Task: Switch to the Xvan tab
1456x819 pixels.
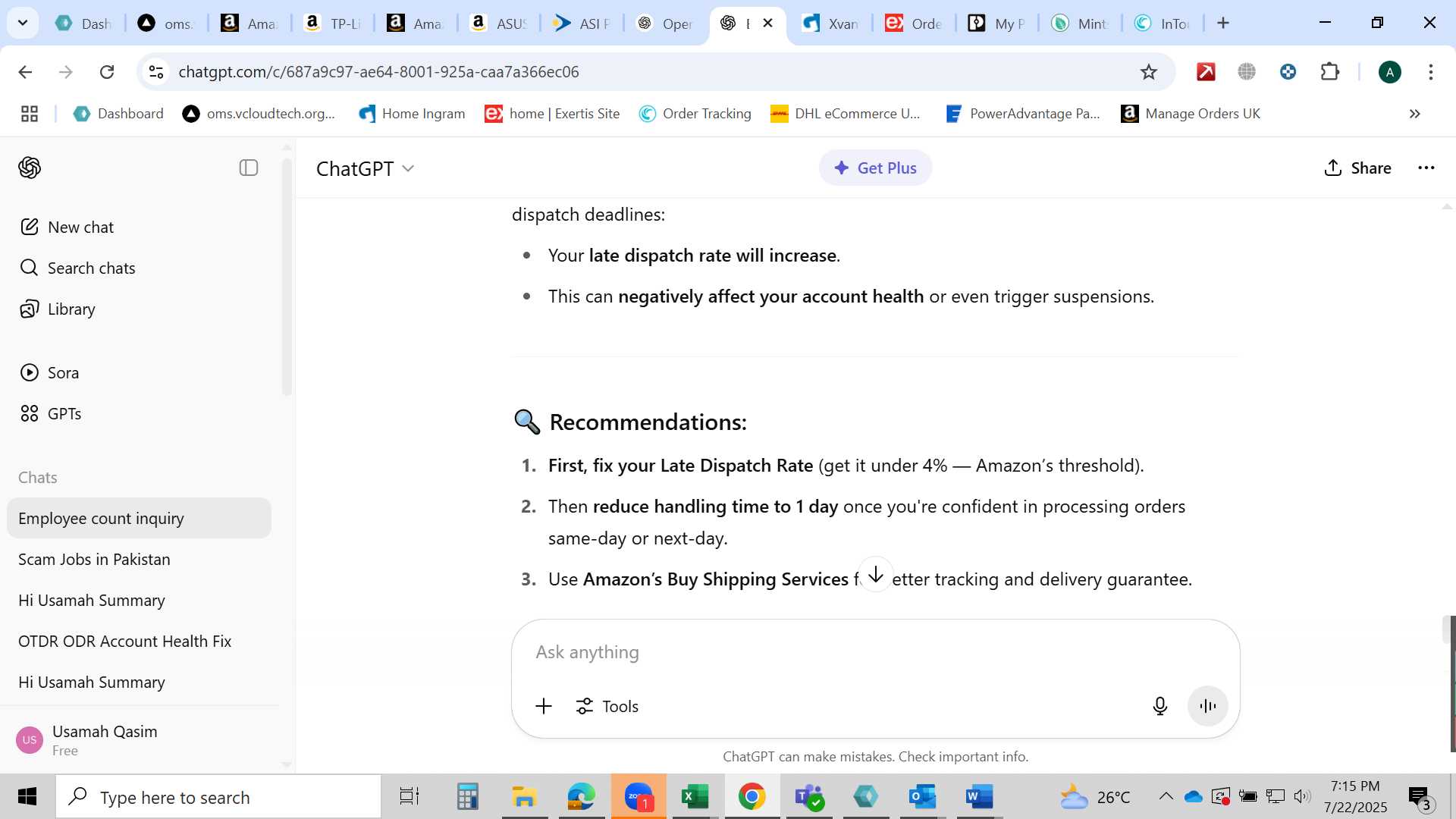Action: [x=830, y=24]
